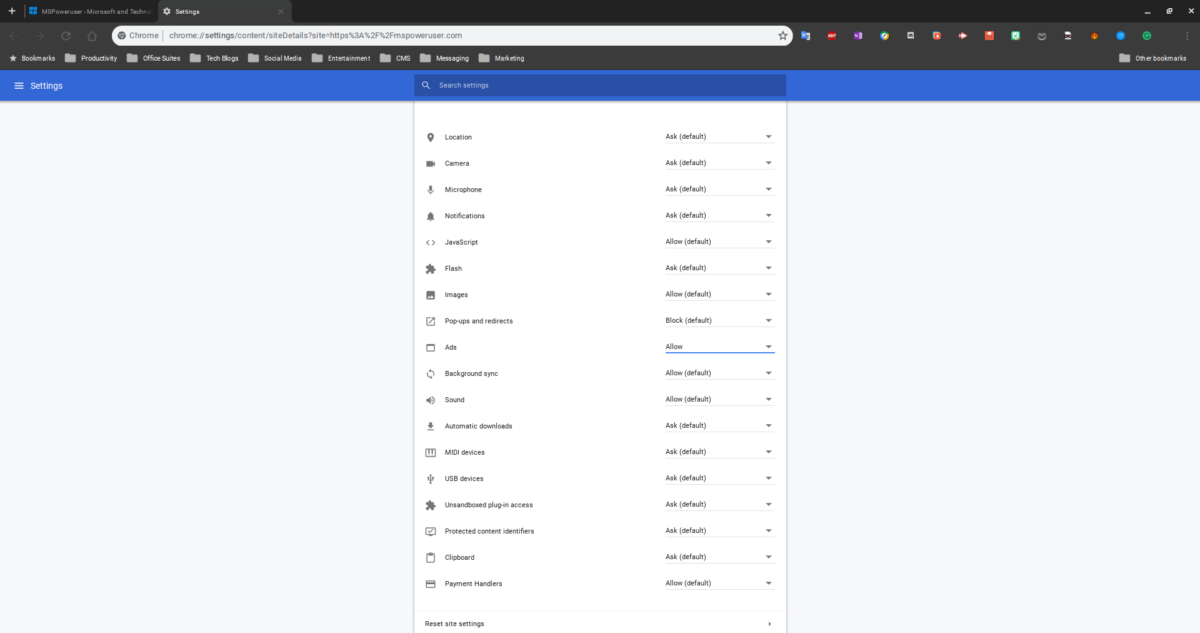Screen dimensions: 1200x633
Task: Open the Settings hamburger menu
Action: pos(18,85)
